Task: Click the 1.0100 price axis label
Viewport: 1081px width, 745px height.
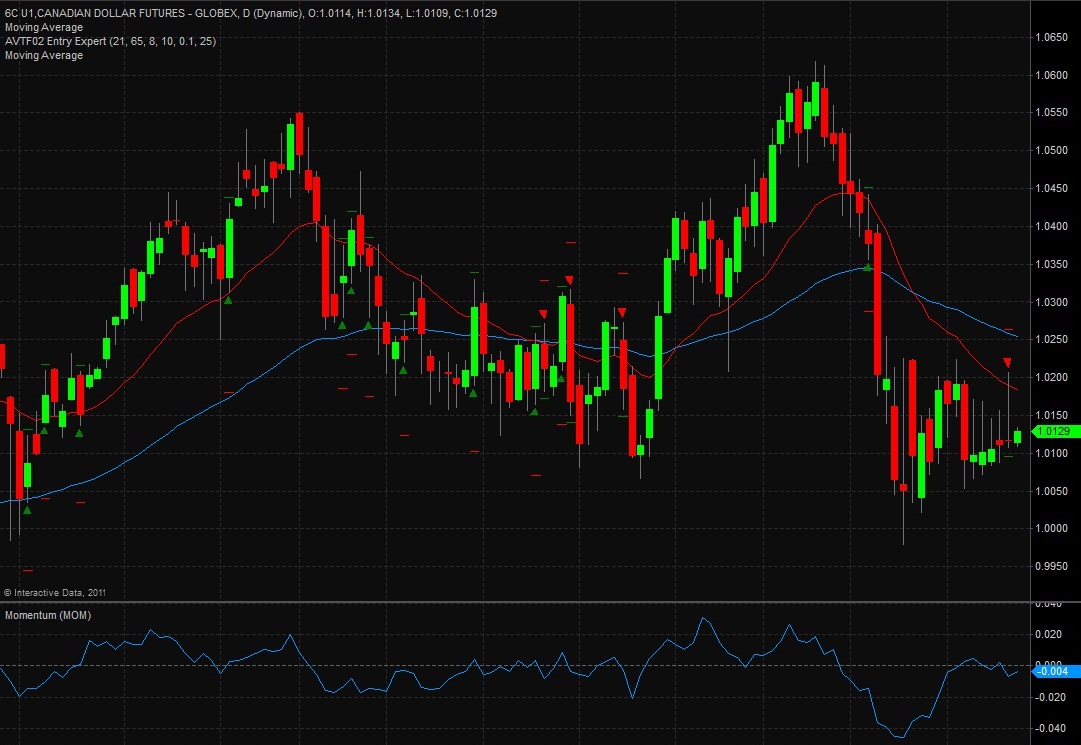Action: (1052, 453)
